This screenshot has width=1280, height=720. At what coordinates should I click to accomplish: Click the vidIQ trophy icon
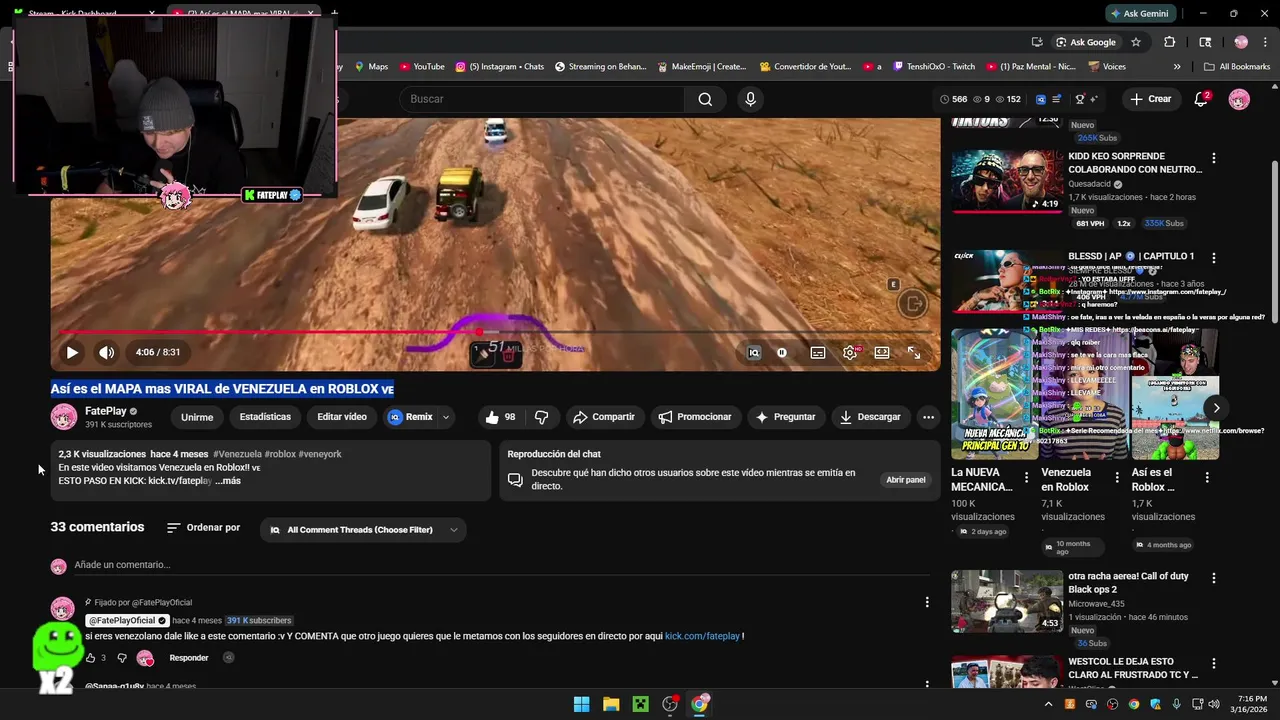1080,99
